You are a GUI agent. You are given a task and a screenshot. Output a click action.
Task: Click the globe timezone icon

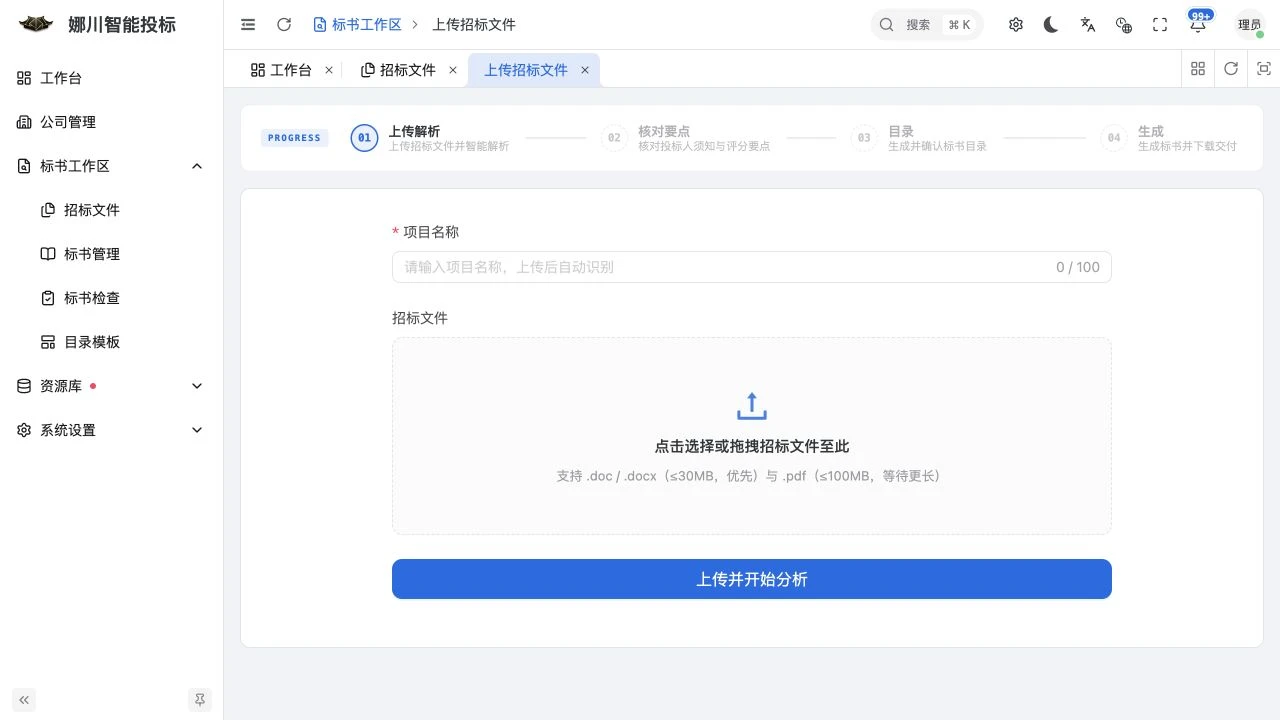tap(1124, 25)
